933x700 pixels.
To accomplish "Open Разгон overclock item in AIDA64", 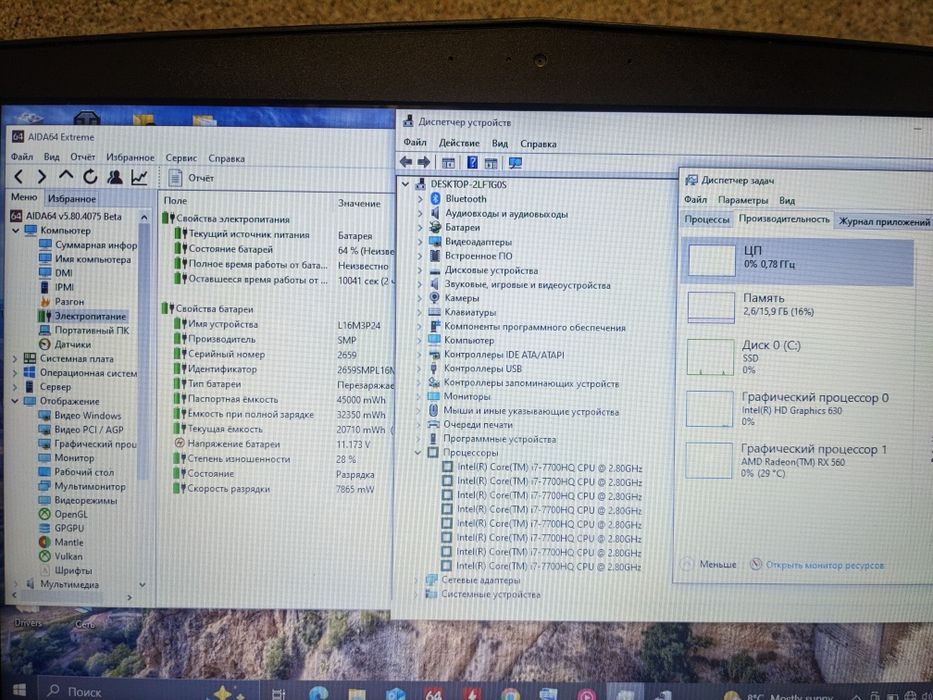I will 62,301.
